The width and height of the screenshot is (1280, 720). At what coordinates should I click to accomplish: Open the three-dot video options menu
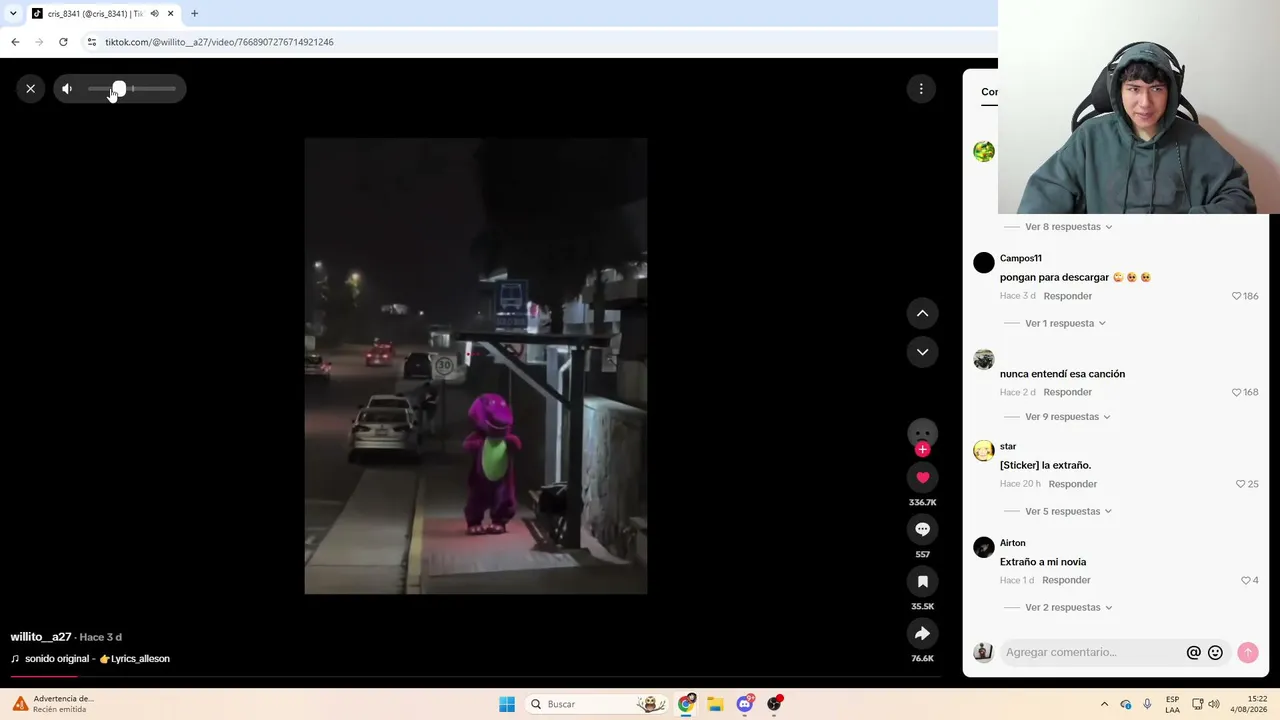pyautogui.click(x=921, y=89)
